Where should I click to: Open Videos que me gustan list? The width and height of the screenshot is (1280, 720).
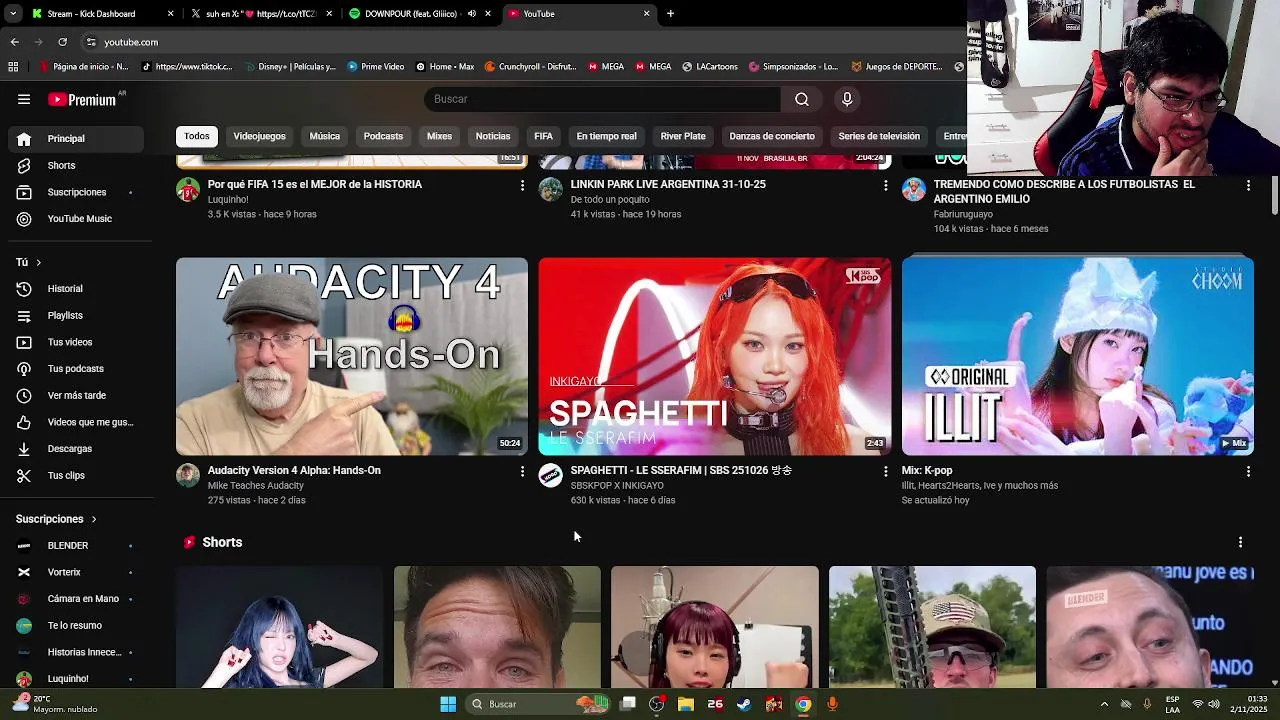(76, 422)
